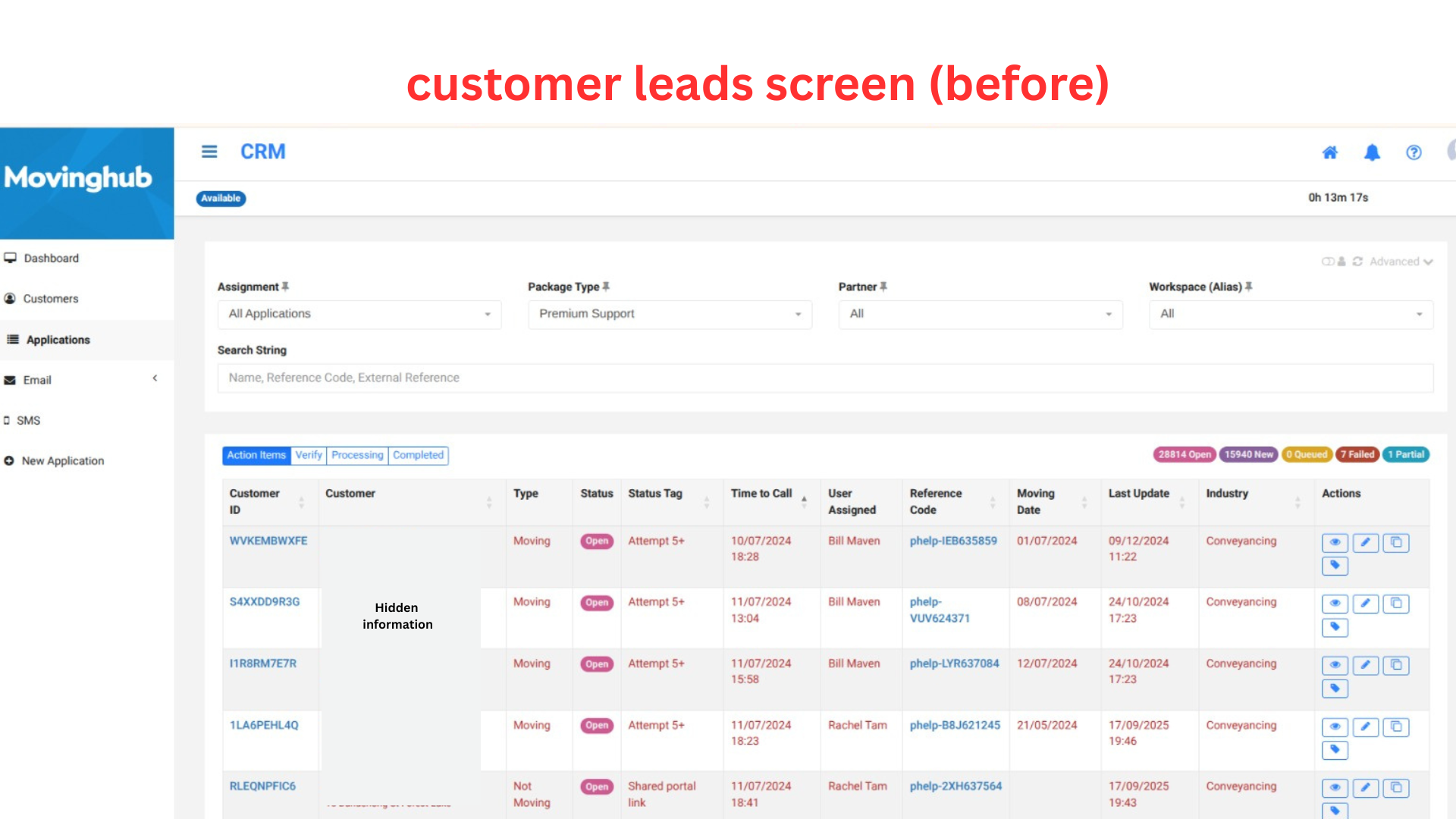
Task: Expand the Advanced filter options
Action: pyautogui.click(x=1401, y=262)
